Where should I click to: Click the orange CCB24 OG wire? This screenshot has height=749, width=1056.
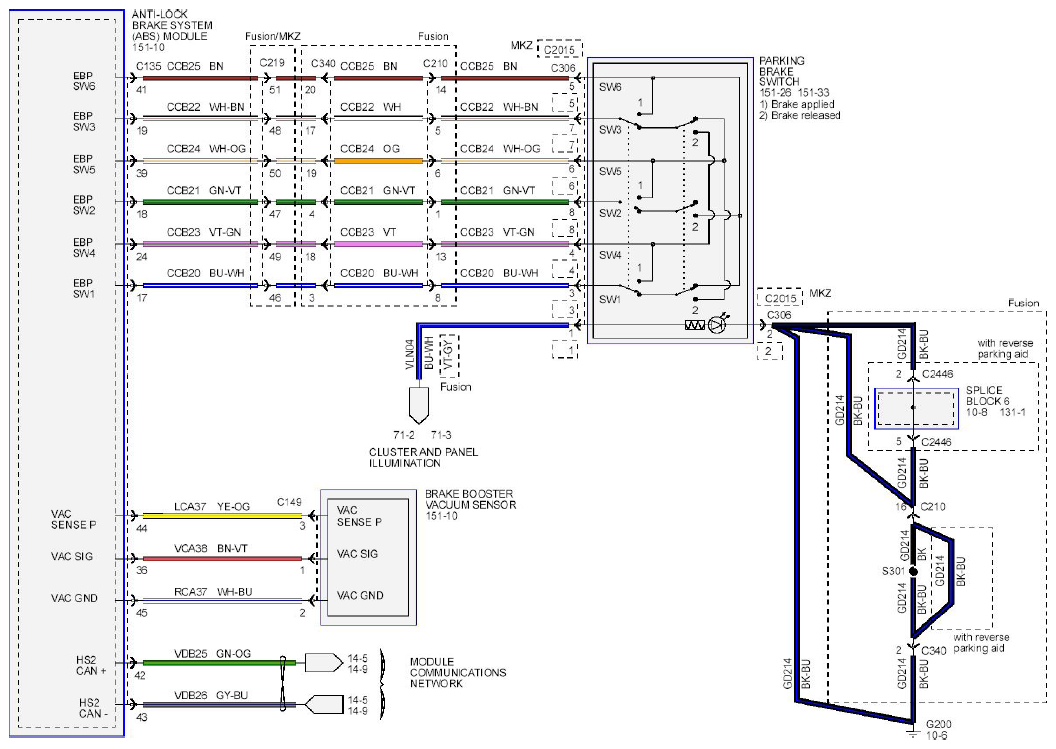coord(378,161)
